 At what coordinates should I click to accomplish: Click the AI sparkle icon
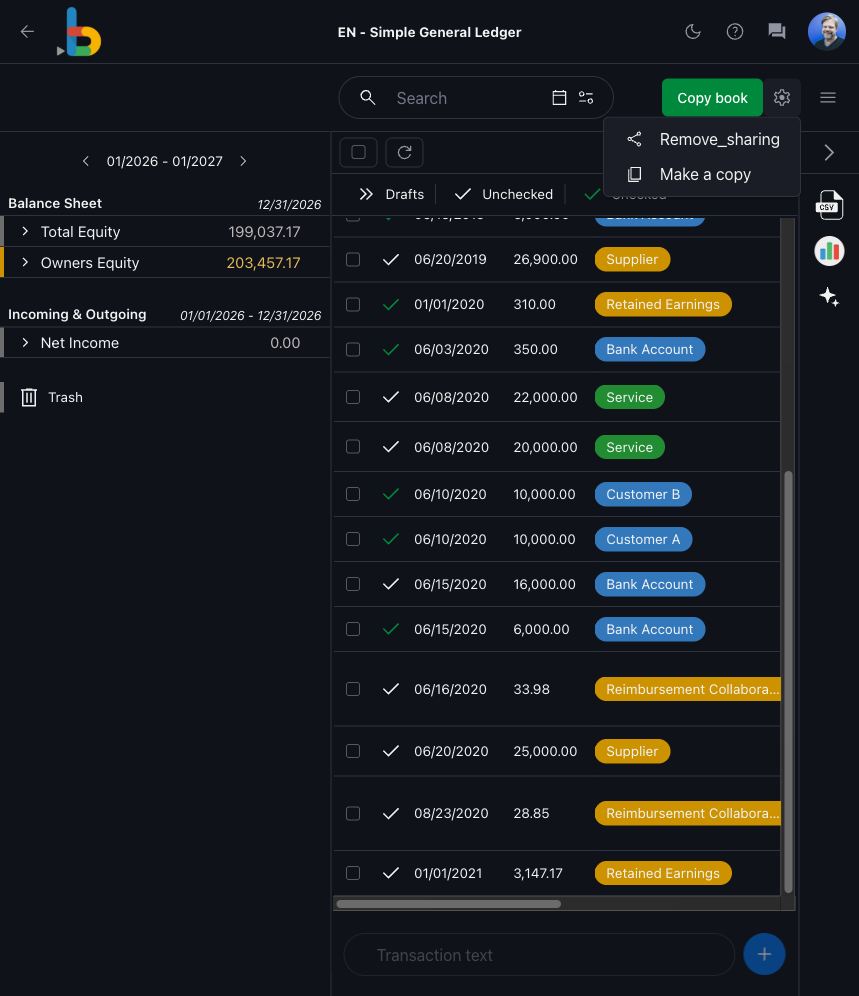pos(829,296)
